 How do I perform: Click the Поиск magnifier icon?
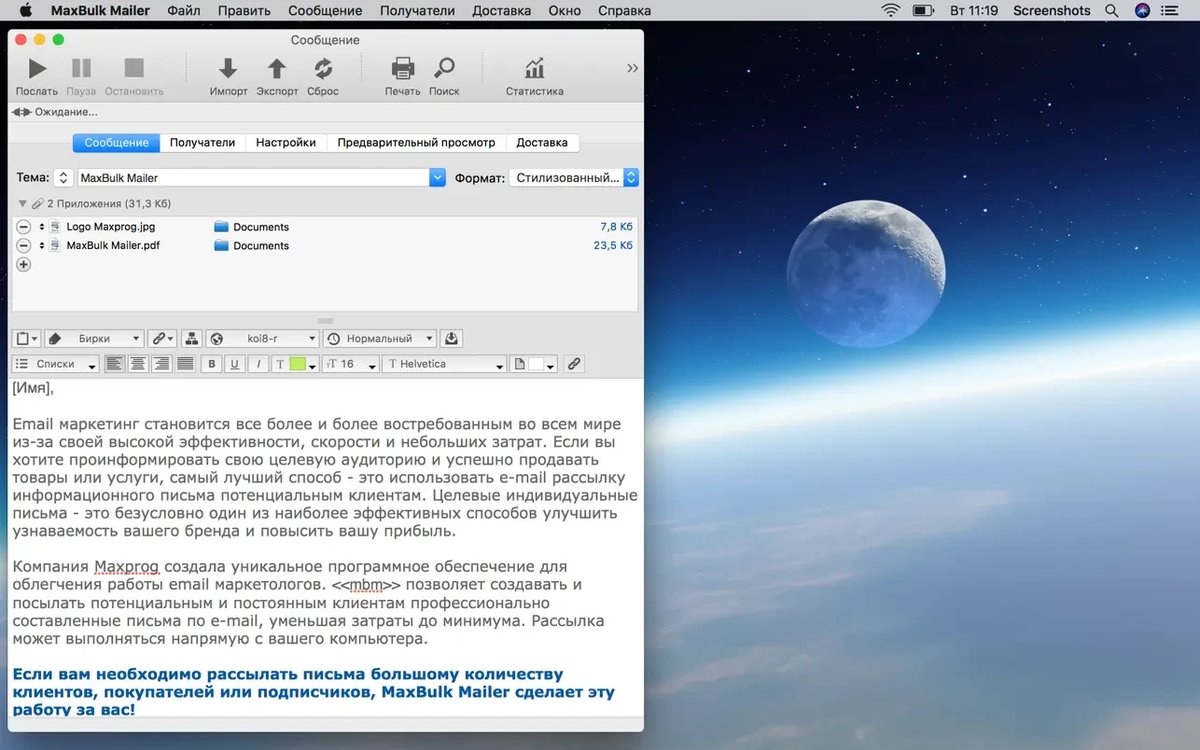444,69
